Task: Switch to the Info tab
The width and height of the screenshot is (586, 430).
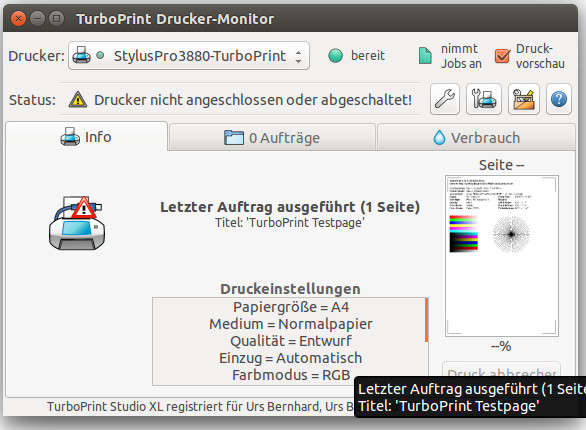Action: (86, 137)
